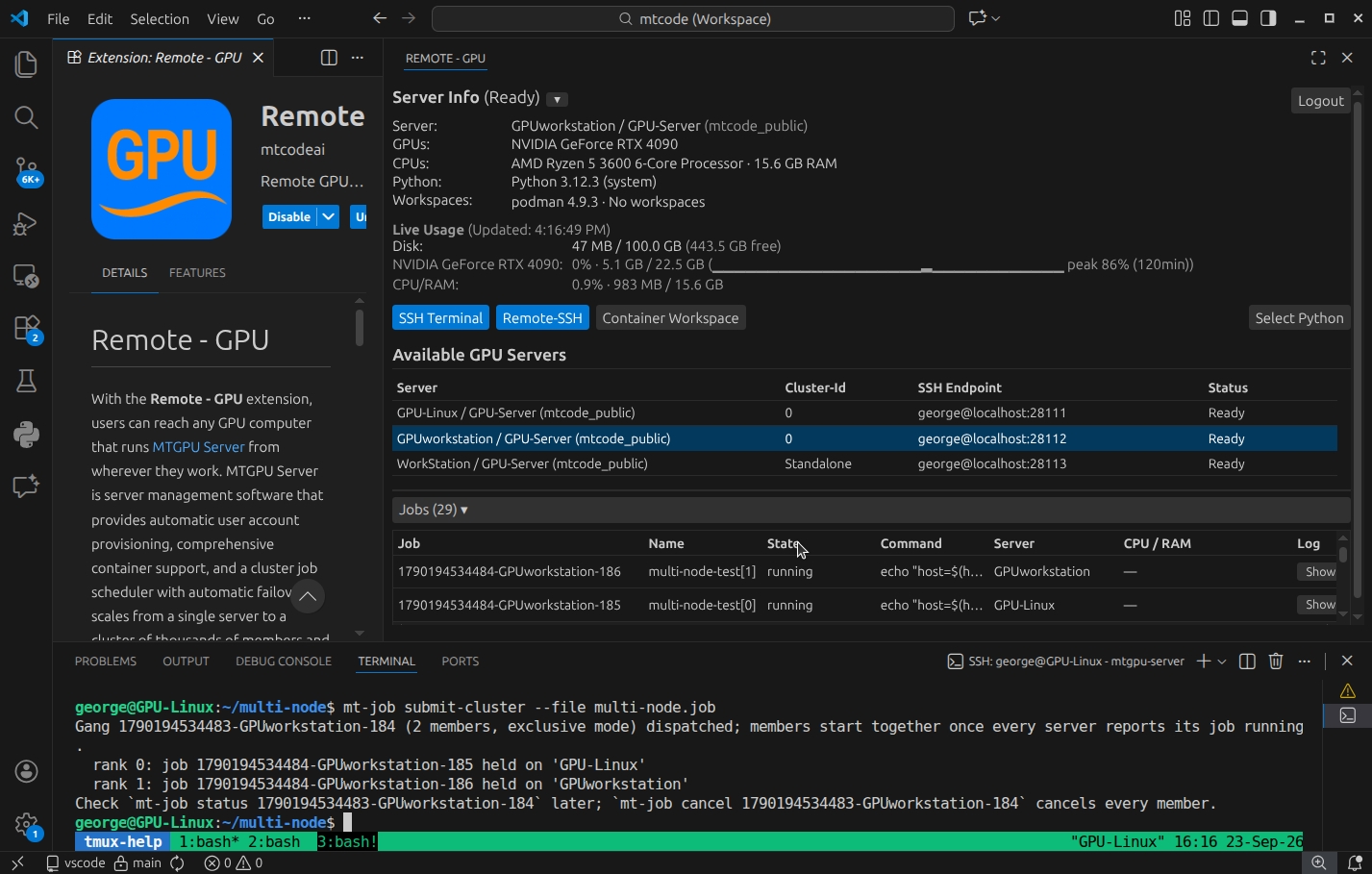
Task: Open the File menu
Action: coord(58,18)
